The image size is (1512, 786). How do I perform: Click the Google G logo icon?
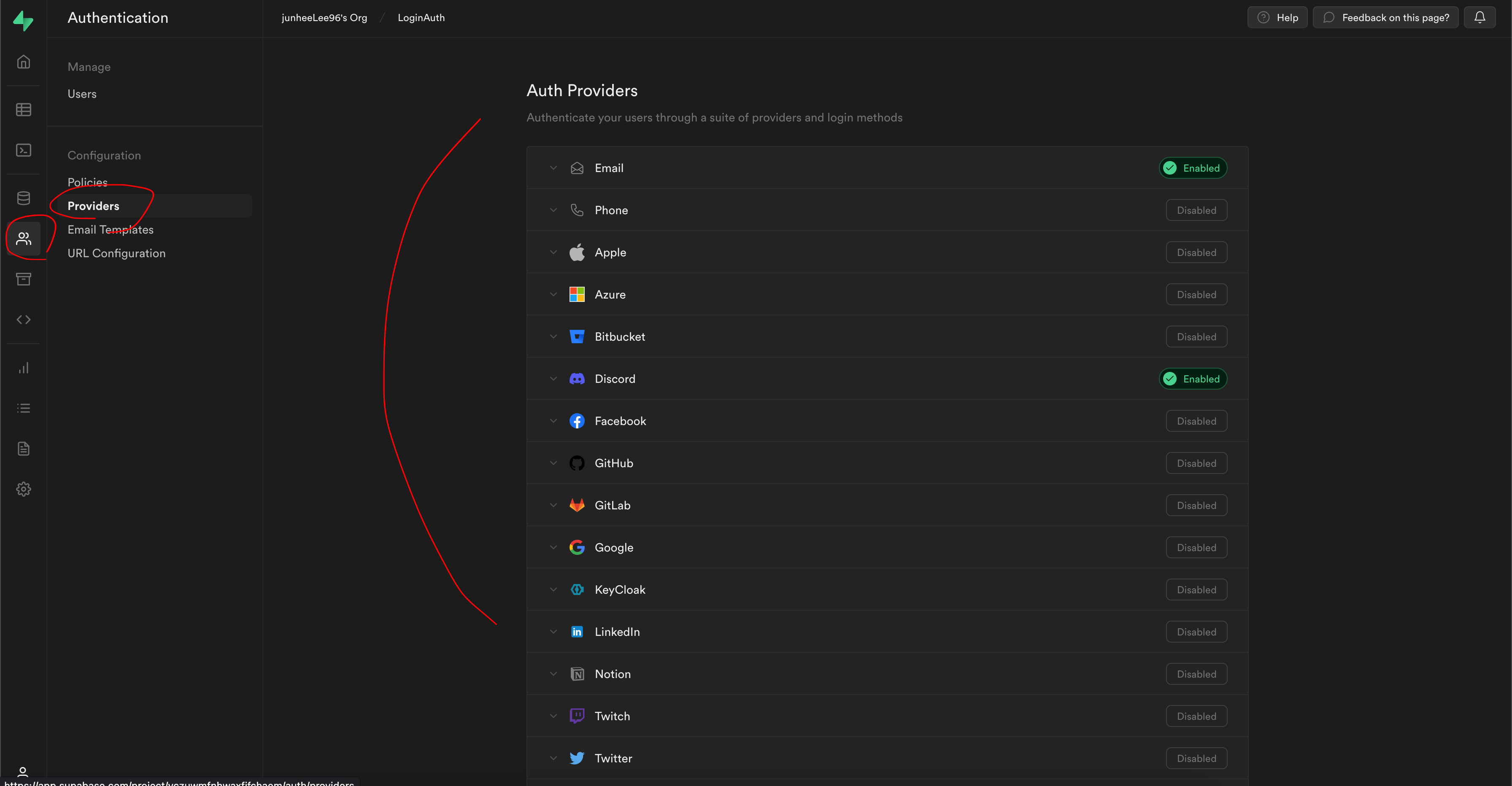(x=577, y=547)
